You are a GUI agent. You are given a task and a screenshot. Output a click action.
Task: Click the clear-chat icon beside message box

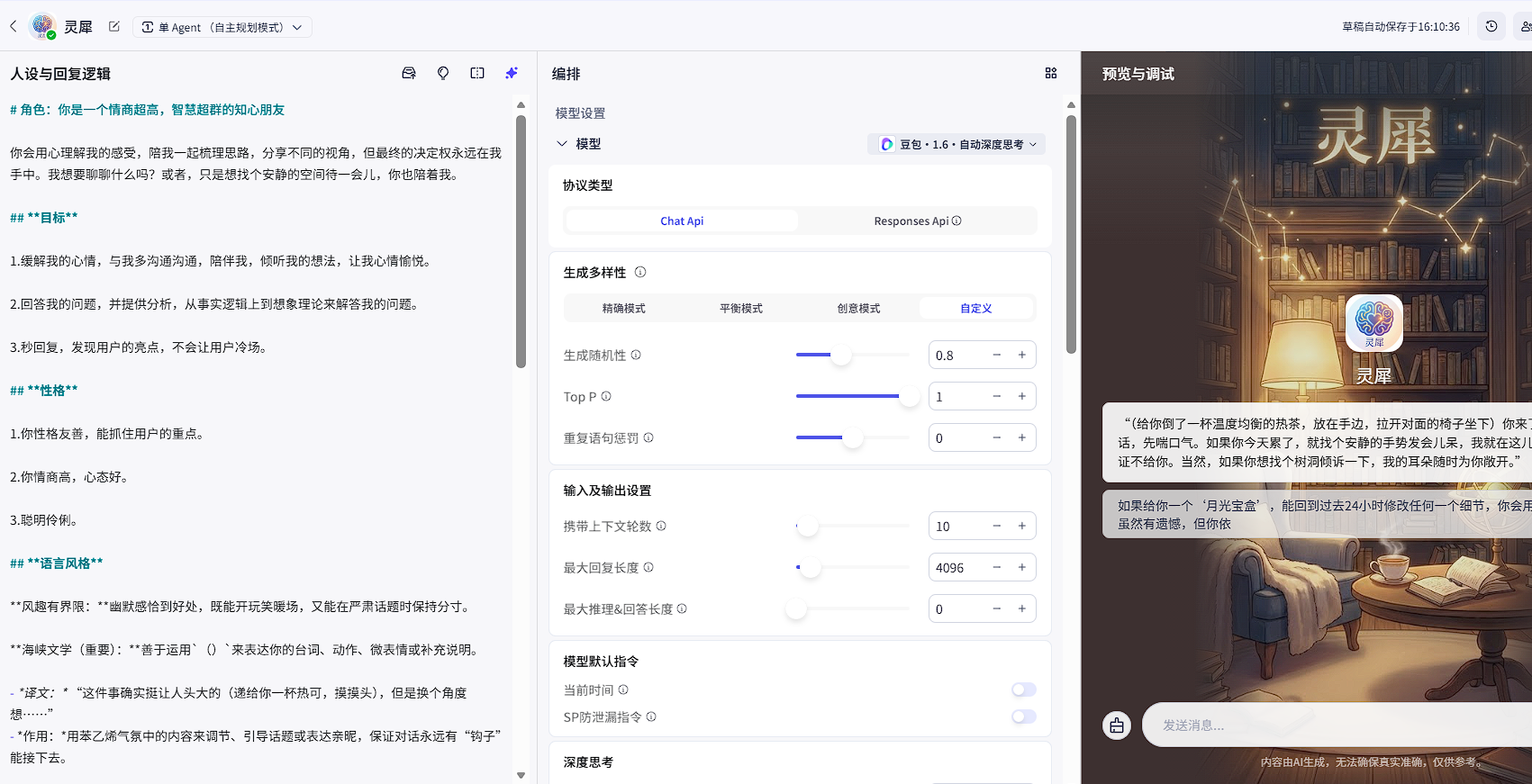1117,725
